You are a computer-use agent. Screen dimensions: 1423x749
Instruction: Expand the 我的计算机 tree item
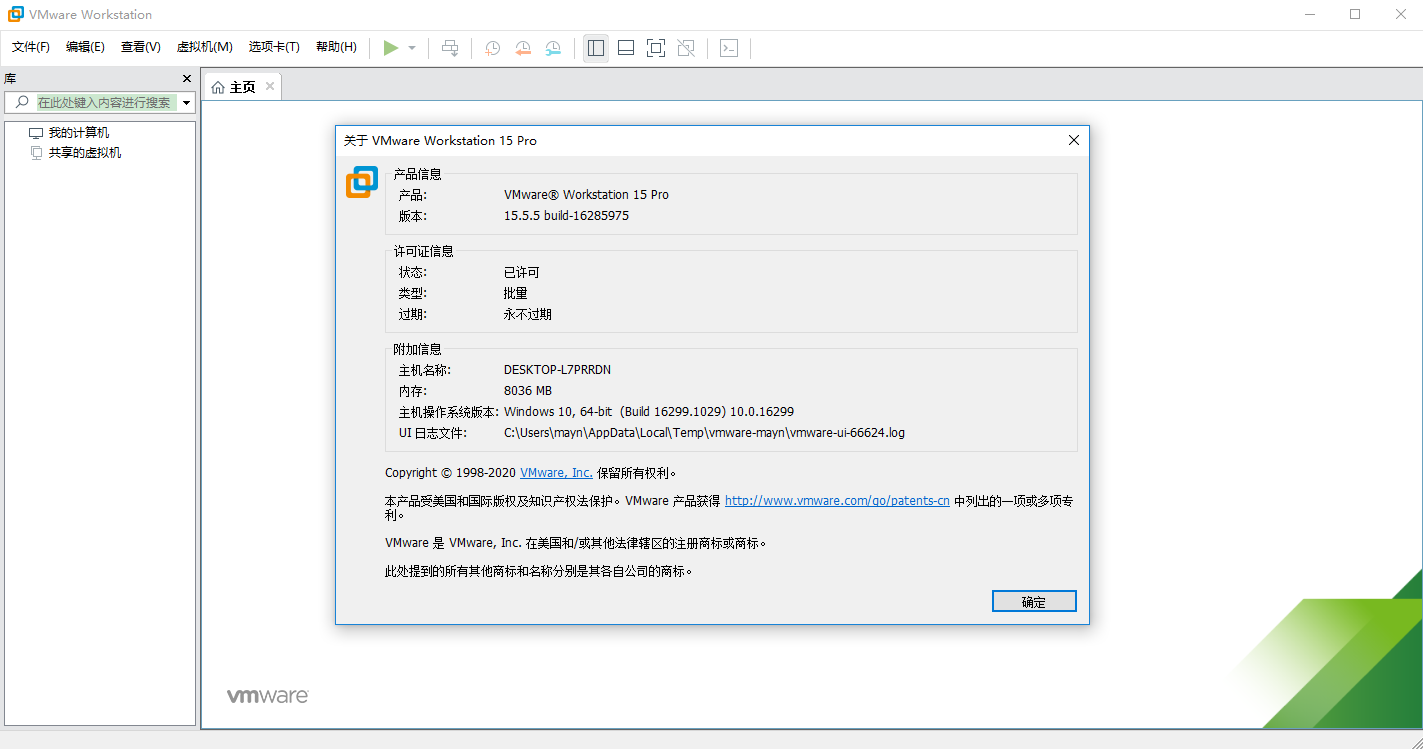click(77, 132)
